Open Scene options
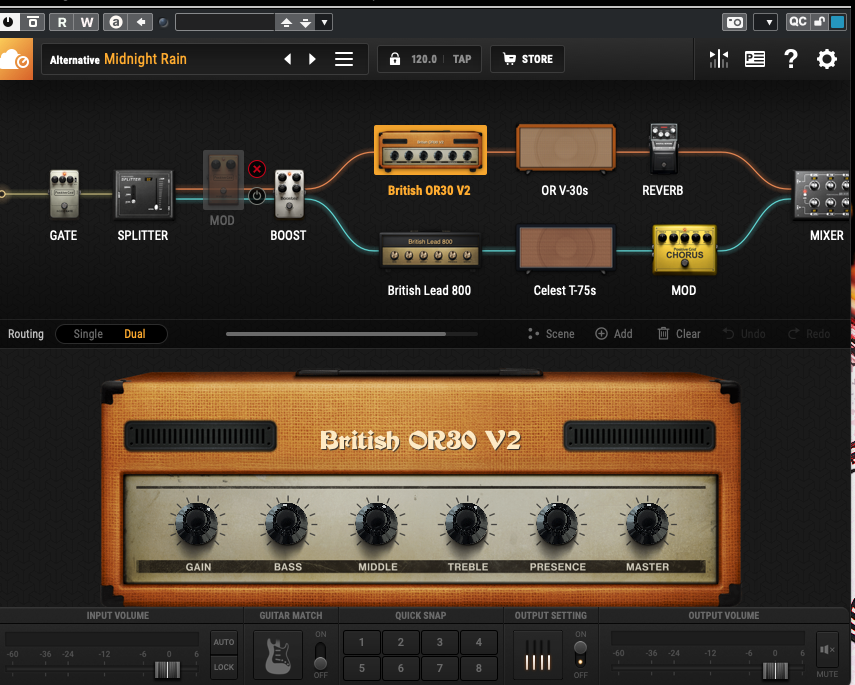855x685 pixels. pyautogui.click(x=551, y=334)
